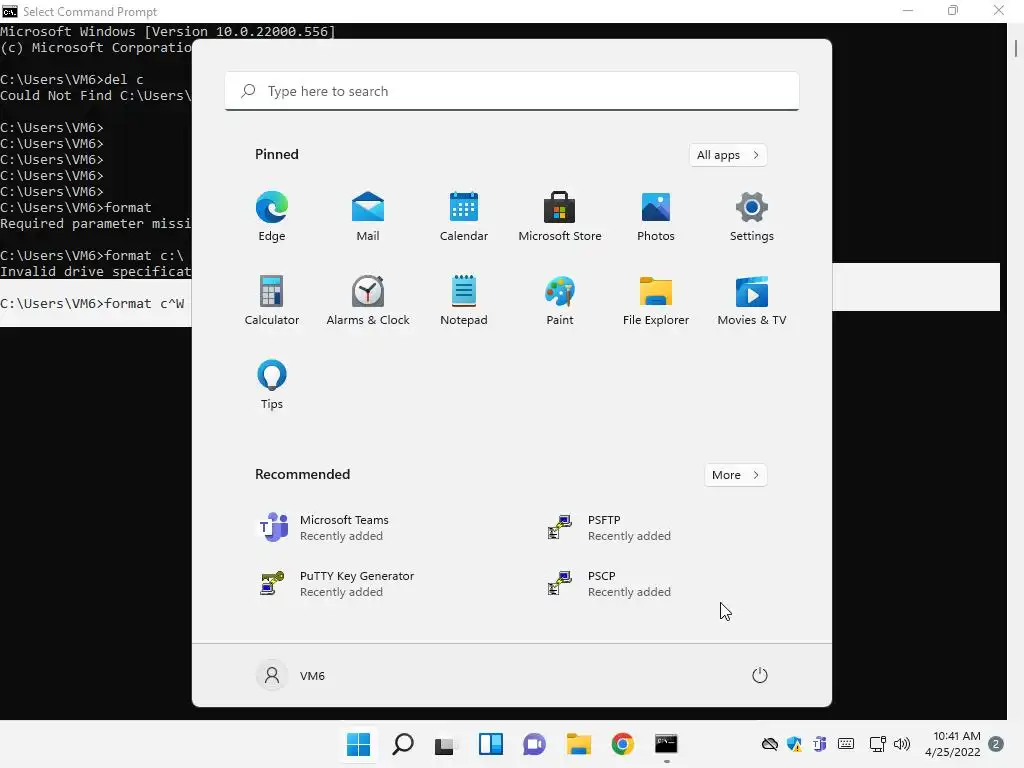Click the power button in Start menu
Image resolution: width=1024 pixels, height=768 pixels.
pyautogui.click(x=760, y=675)
